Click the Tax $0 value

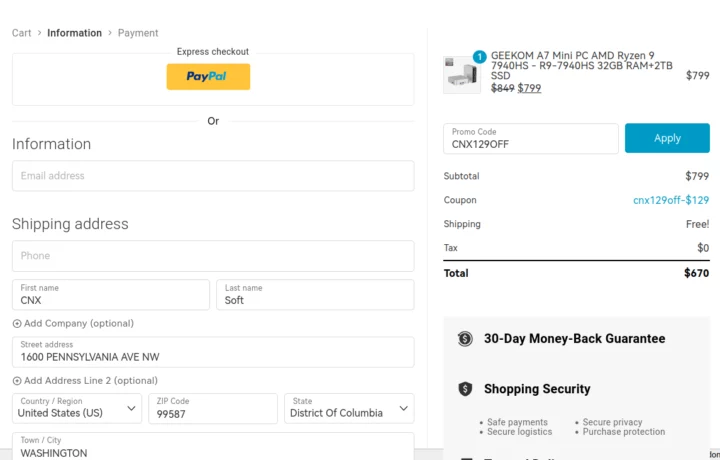[x=703, y=248]
